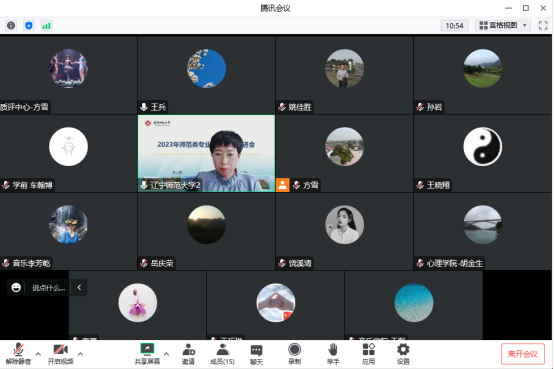Select 辽宁师范大学2 video tile

206,153
